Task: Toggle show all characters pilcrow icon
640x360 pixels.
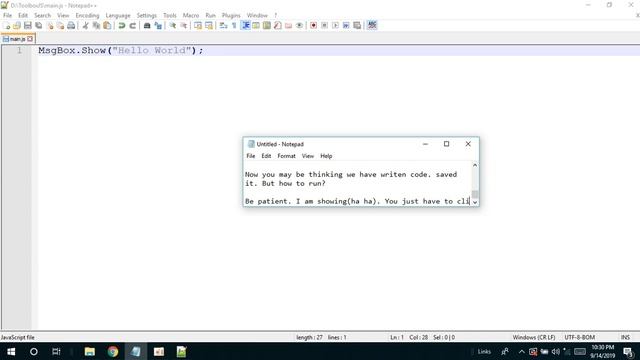Action: pos(234,26)
